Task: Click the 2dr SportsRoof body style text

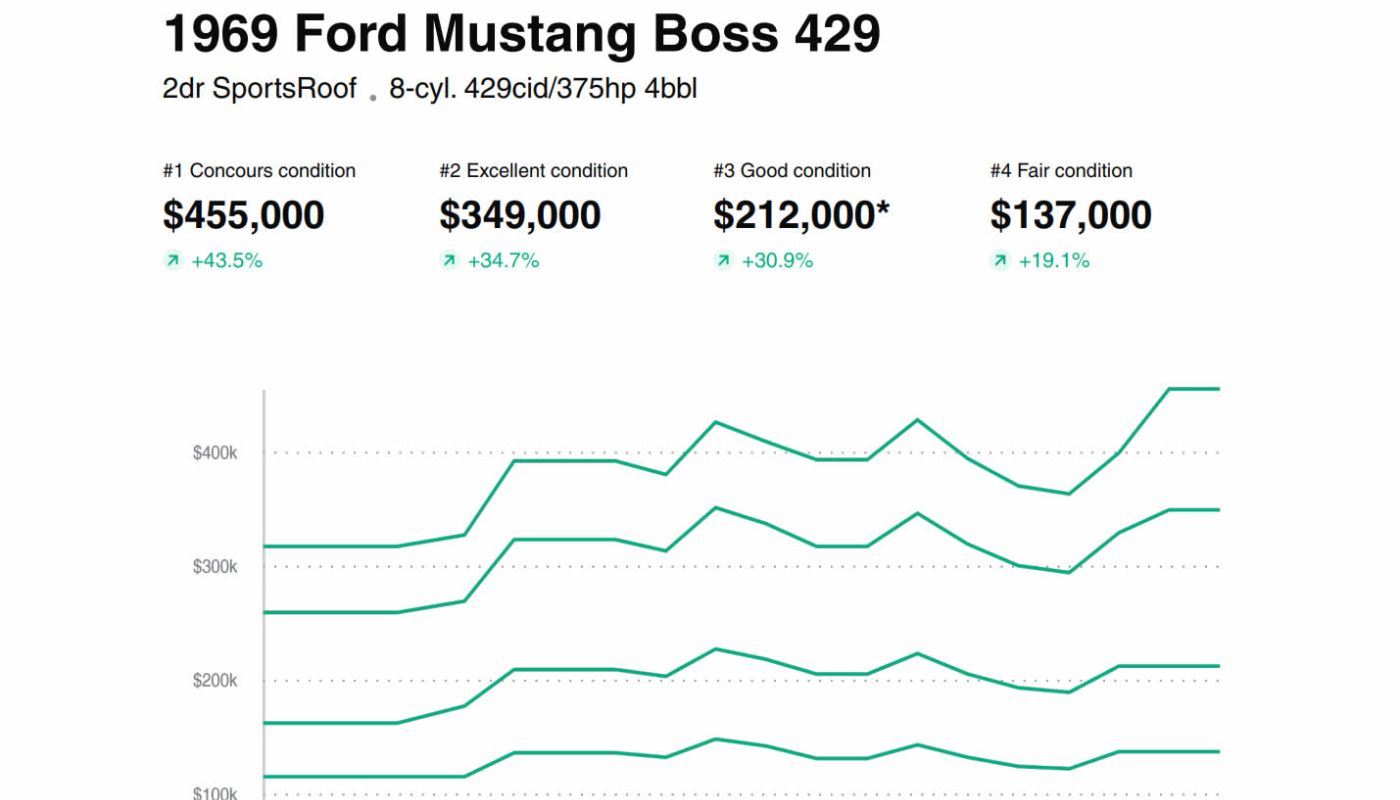Action: (x=259, y=89)
